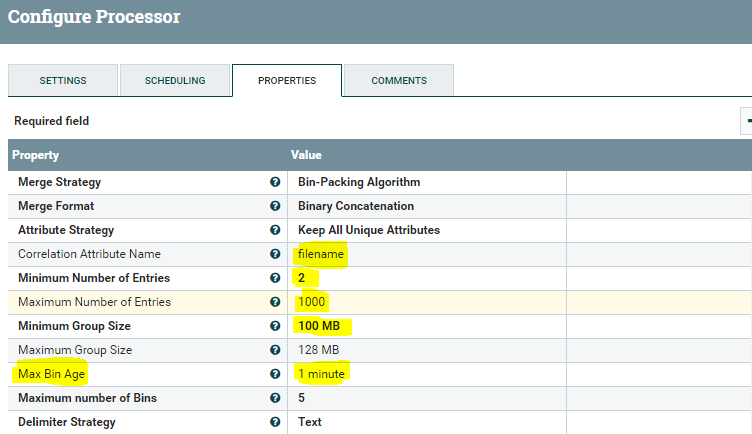Open Attribute Strategy value Keep All Unique Attributes

click(x=369, y=231)
